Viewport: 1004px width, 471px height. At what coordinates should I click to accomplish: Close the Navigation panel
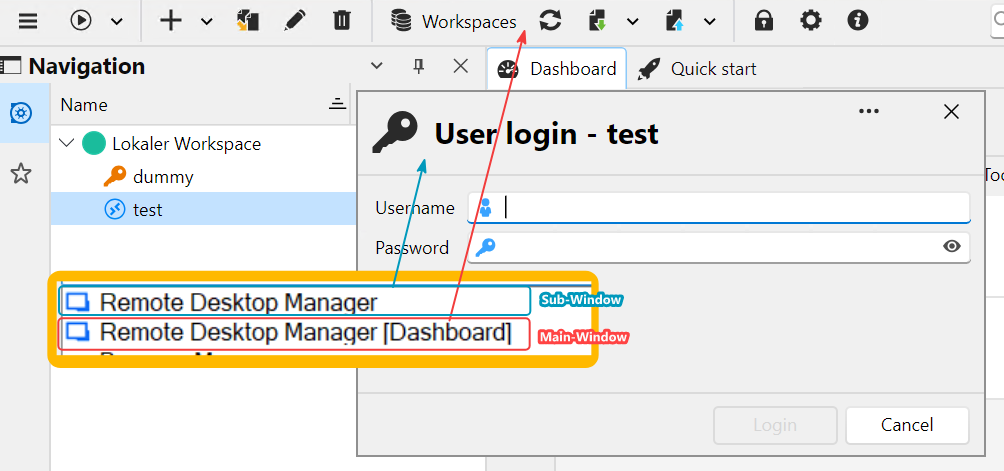(460, 66)
